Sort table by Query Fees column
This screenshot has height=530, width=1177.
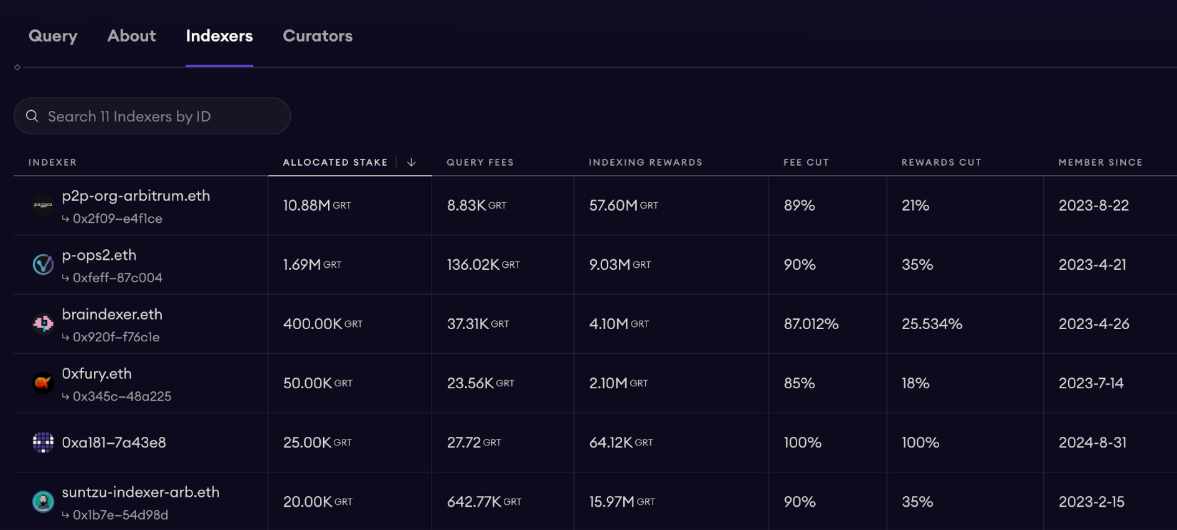coord(480,162)
